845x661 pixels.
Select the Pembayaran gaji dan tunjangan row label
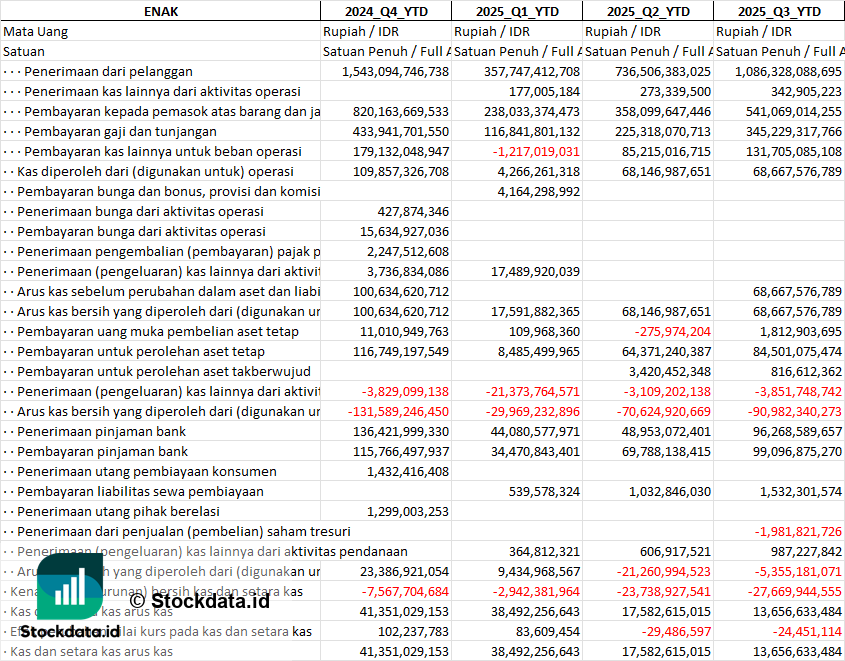(x=120, y=131)
